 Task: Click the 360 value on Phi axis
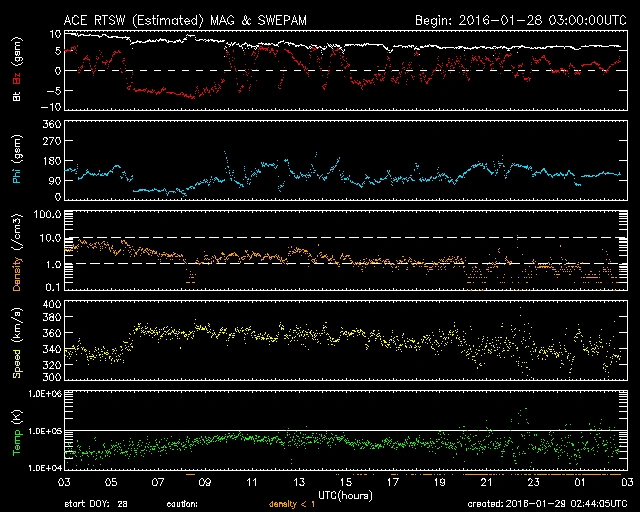(48, 124)
